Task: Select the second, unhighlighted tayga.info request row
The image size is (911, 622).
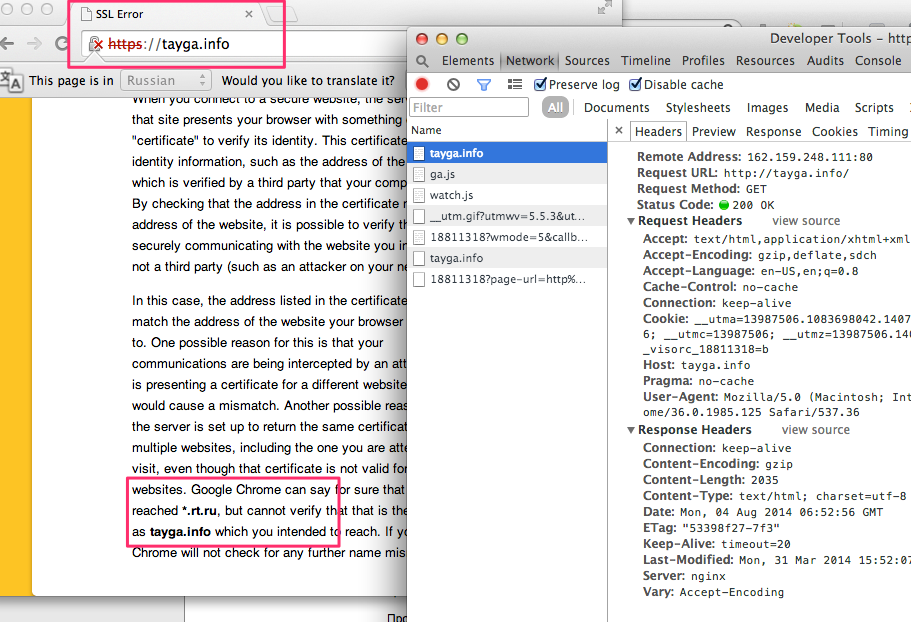Action: [x=508, y=258]
